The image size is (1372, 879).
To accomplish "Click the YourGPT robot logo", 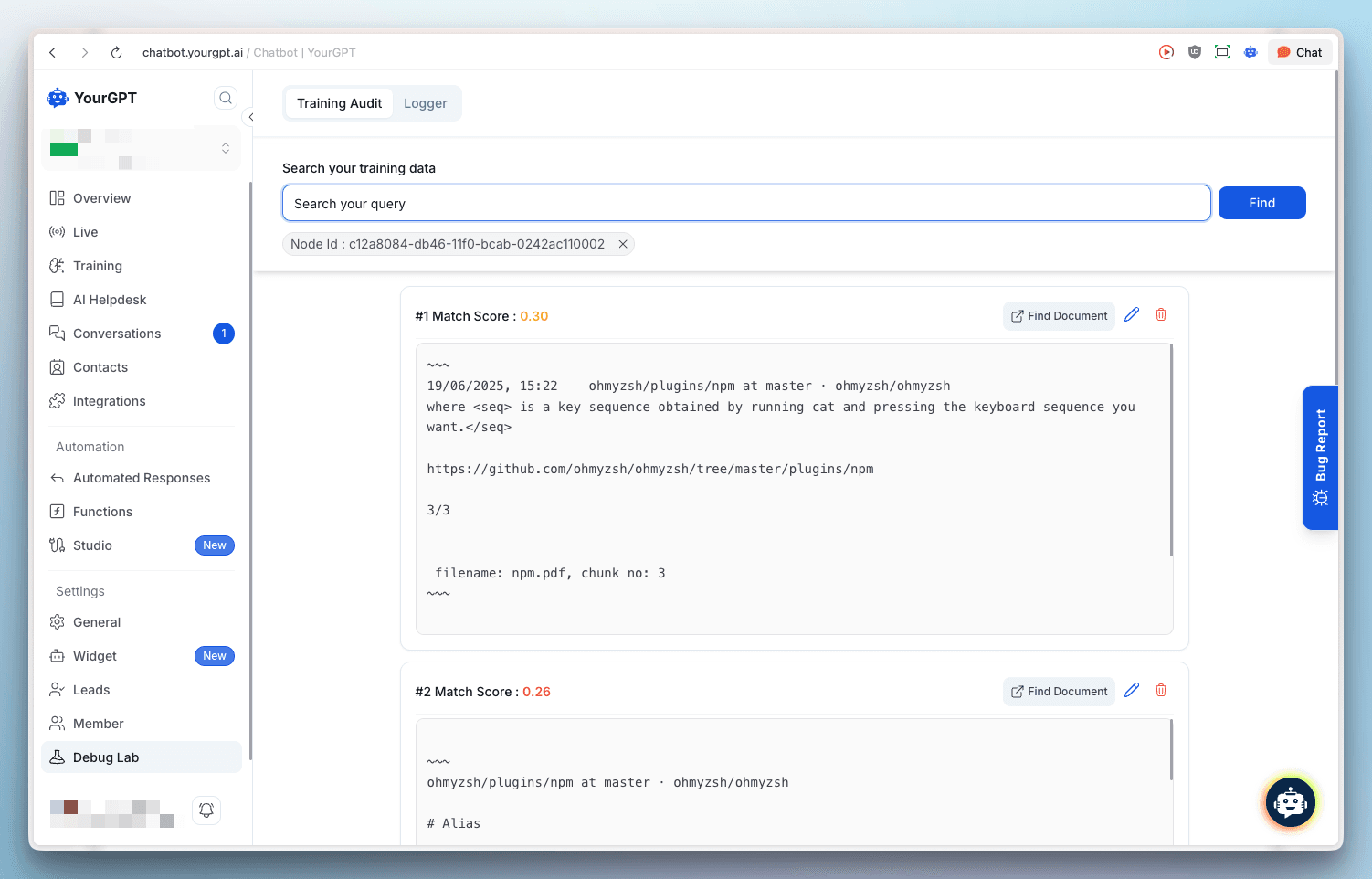I will 58,97.
